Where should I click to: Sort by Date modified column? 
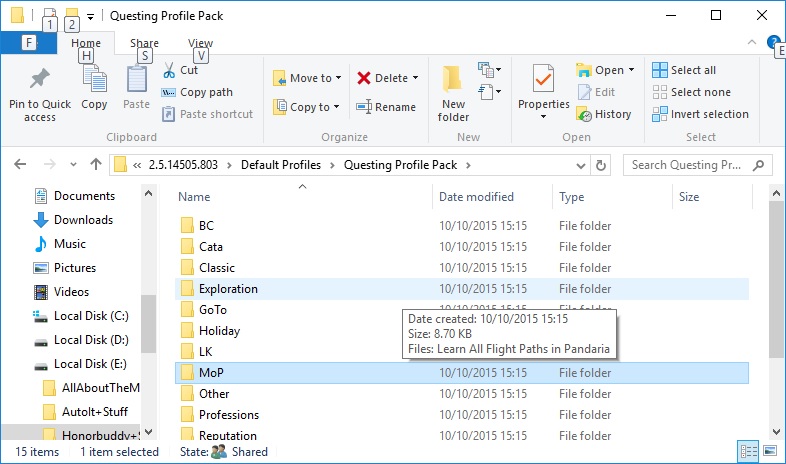(476, 197)
